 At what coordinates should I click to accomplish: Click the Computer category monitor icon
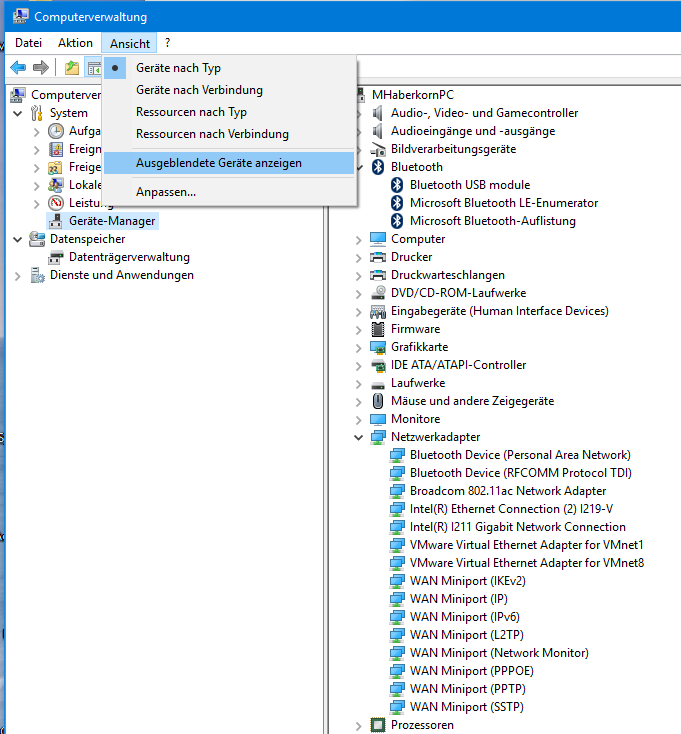[378, 239]
